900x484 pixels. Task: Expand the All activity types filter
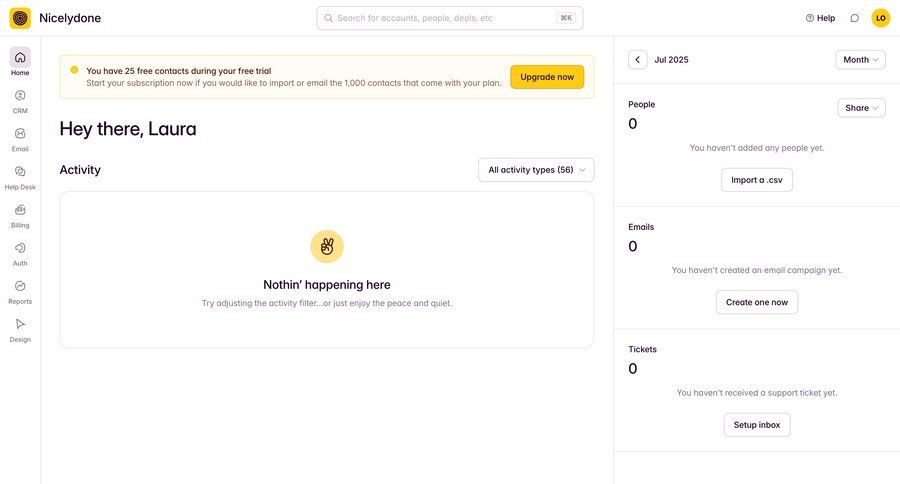[x=536, y=170]
